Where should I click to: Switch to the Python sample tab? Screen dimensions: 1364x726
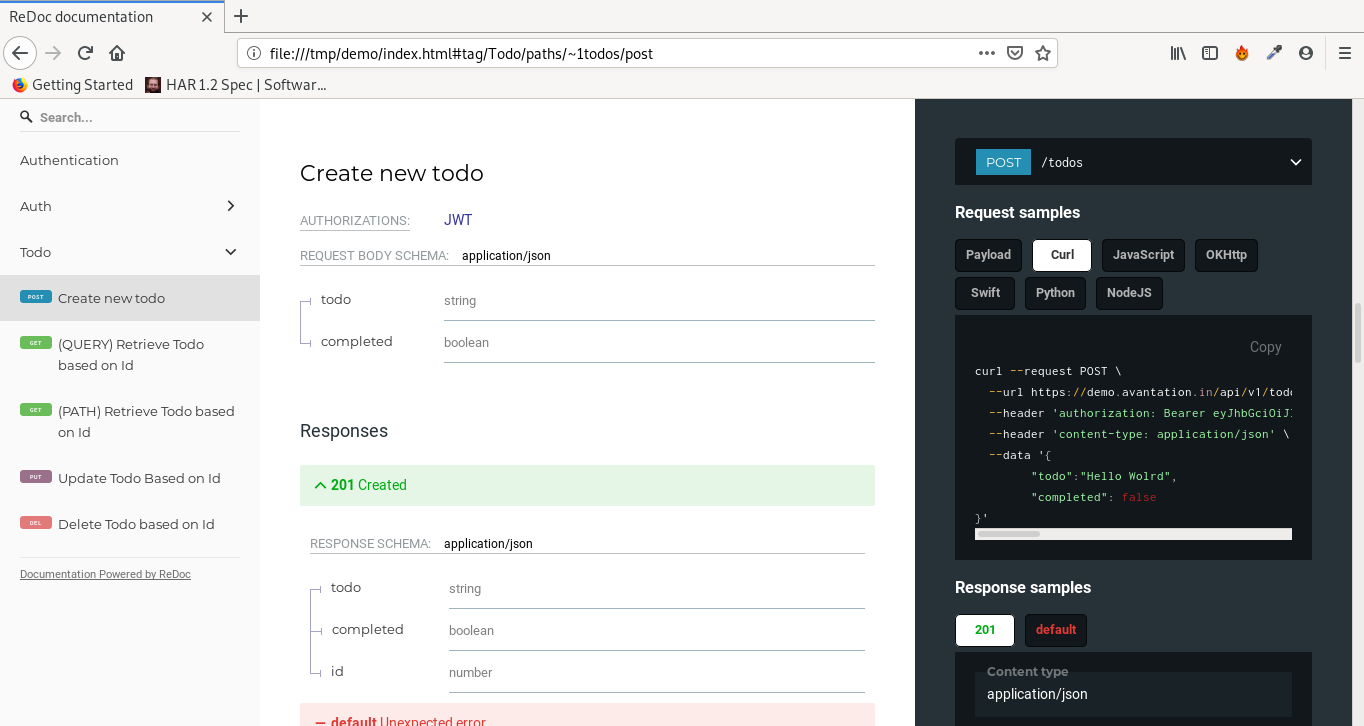coord(1055,293)
